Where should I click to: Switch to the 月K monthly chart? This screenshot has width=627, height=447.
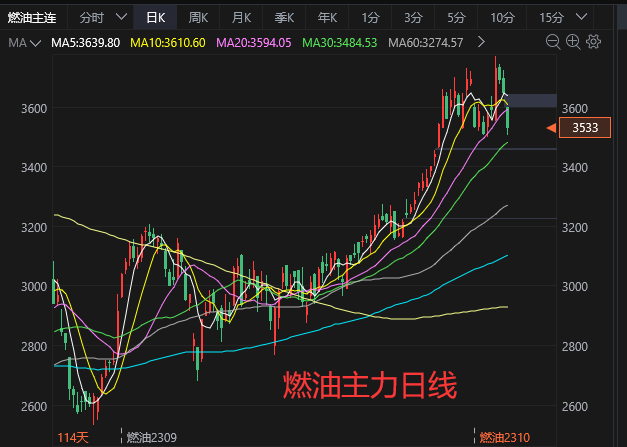[242, 18]
